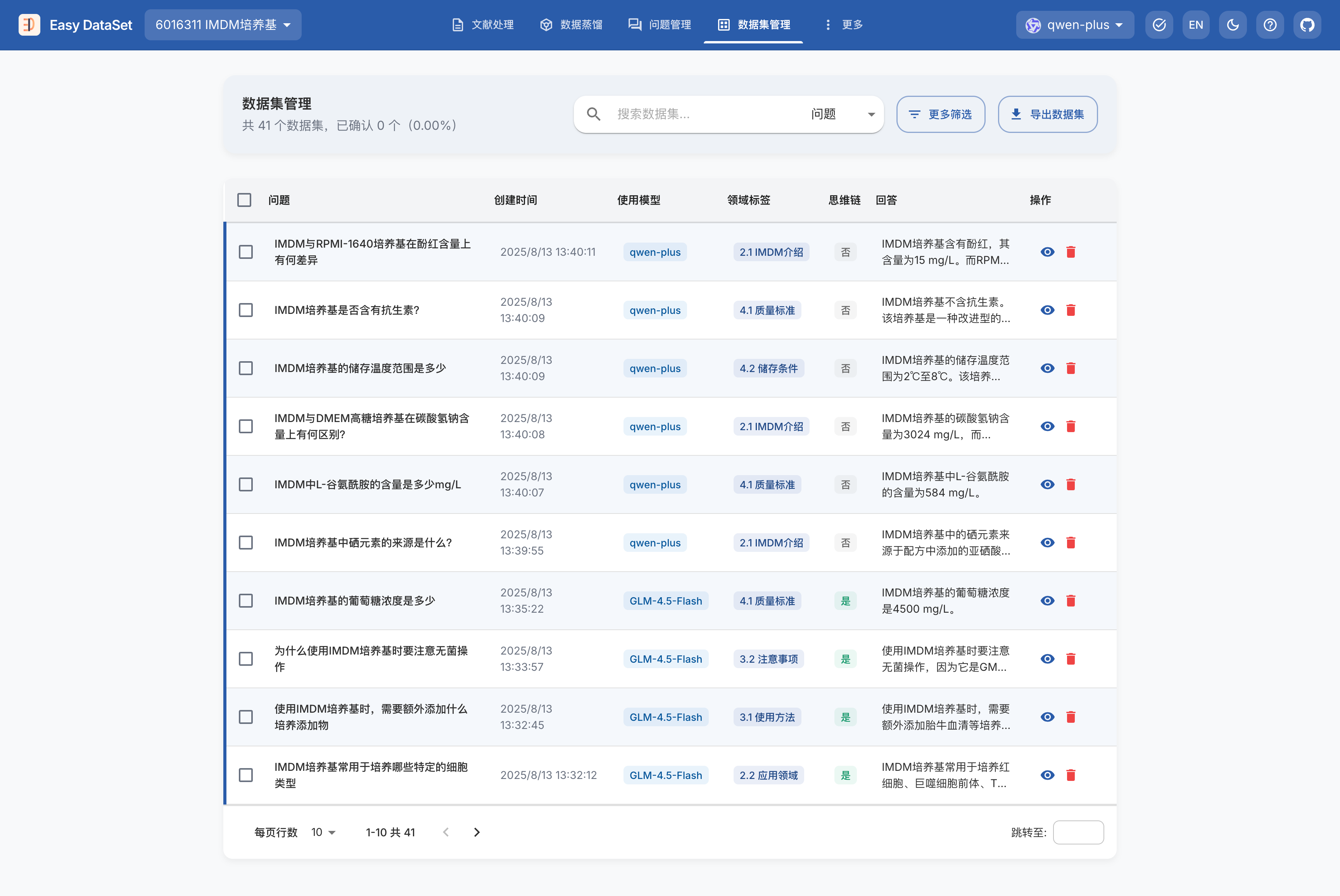Click the Easy DataSet logo icon
Screen dimensions: 1340x896
tap(29, 24)
